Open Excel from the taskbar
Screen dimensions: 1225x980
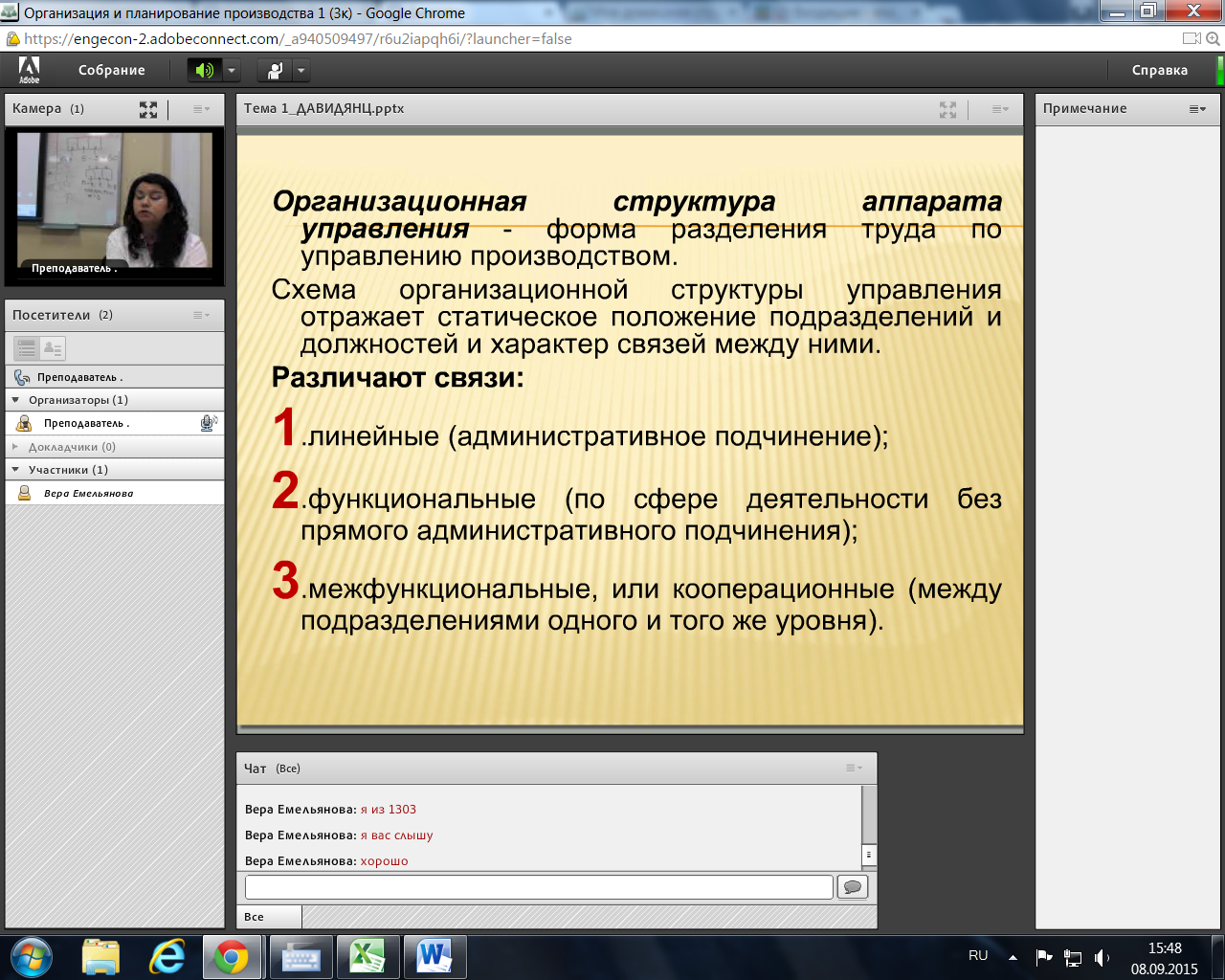coord(367,956)
